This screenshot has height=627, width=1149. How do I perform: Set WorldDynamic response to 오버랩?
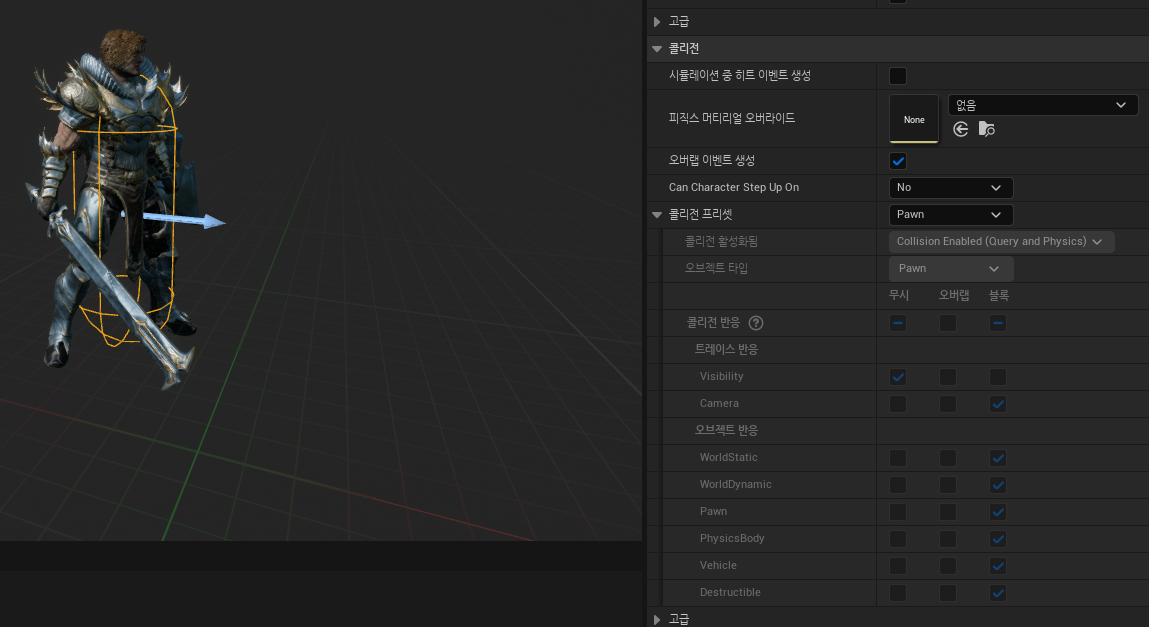[947, 485]
